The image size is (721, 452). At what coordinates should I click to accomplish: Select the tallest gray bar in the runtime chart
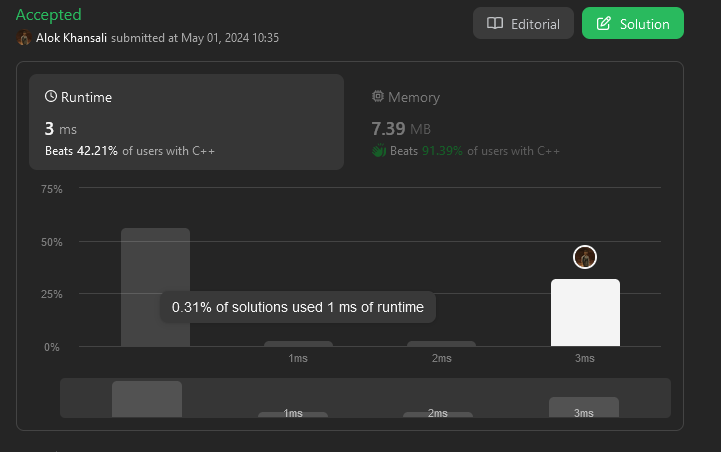click(x=155, y=287)
